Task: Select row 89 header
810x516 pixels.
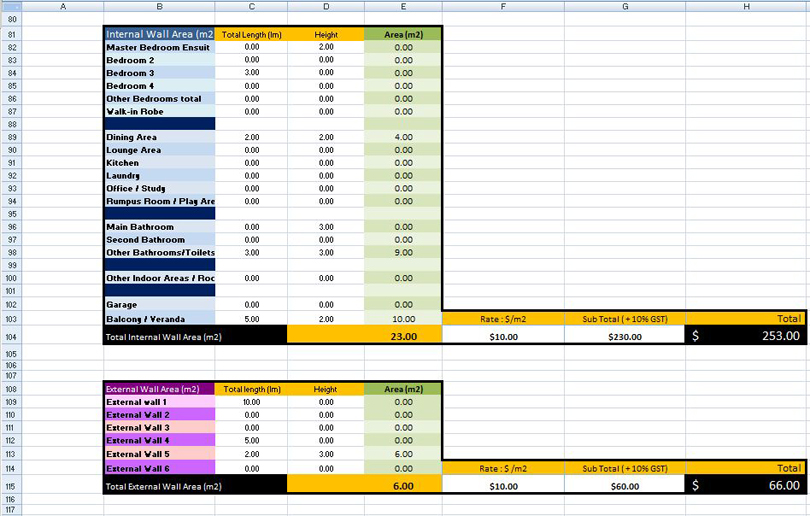Action: (x=11, y=137)
